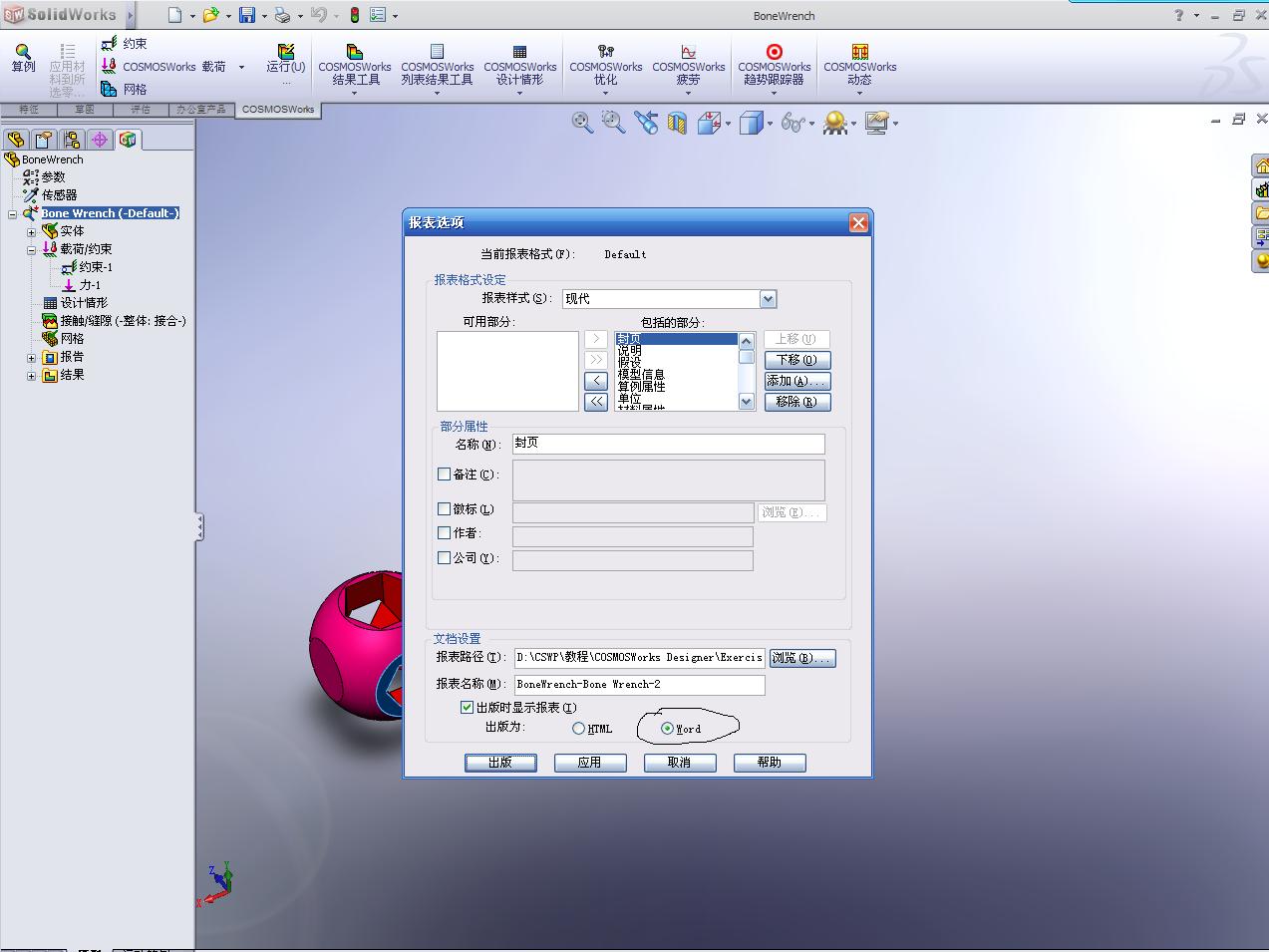Open the ConfigurationManager tab icon
The width and height of the screenshot is (1269, 952).
tap(71, 140)
